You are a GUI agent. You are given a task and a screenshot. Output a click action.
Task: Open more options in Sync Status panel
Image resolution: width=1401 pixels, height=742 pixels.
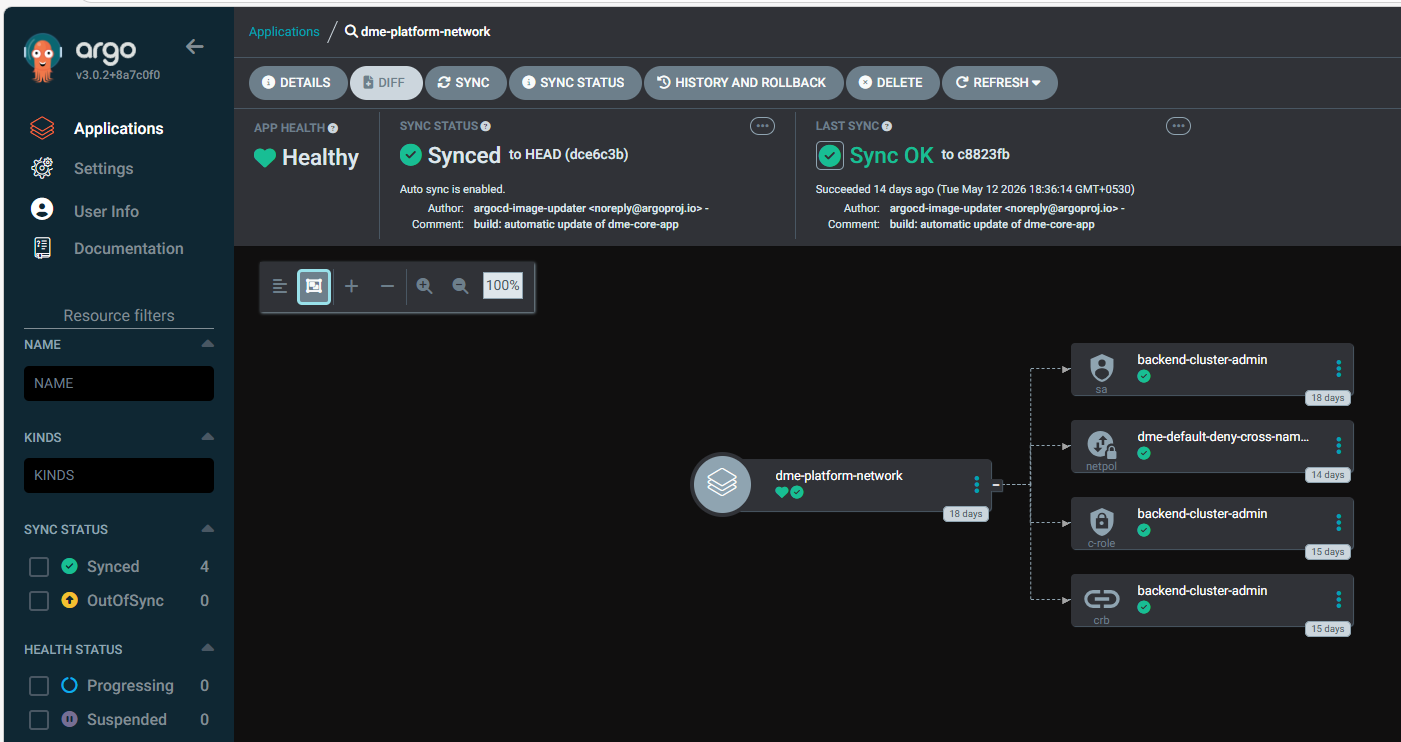(x=763, y=126)
